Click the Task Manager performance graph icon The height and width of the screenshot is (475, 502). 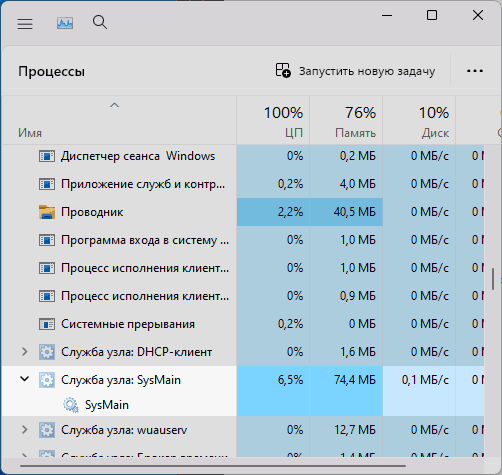pyautogui.click(x=65, y=23)
